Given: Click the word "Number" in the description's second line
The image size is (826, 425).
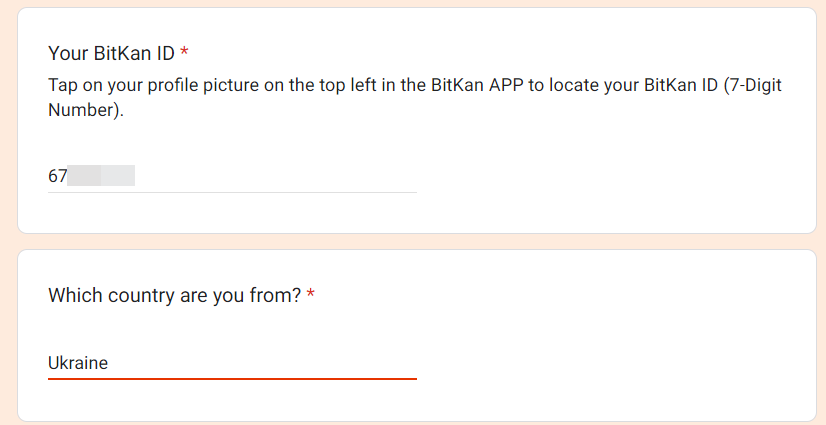Looking at the screenshot, I should tap(83, 110).
